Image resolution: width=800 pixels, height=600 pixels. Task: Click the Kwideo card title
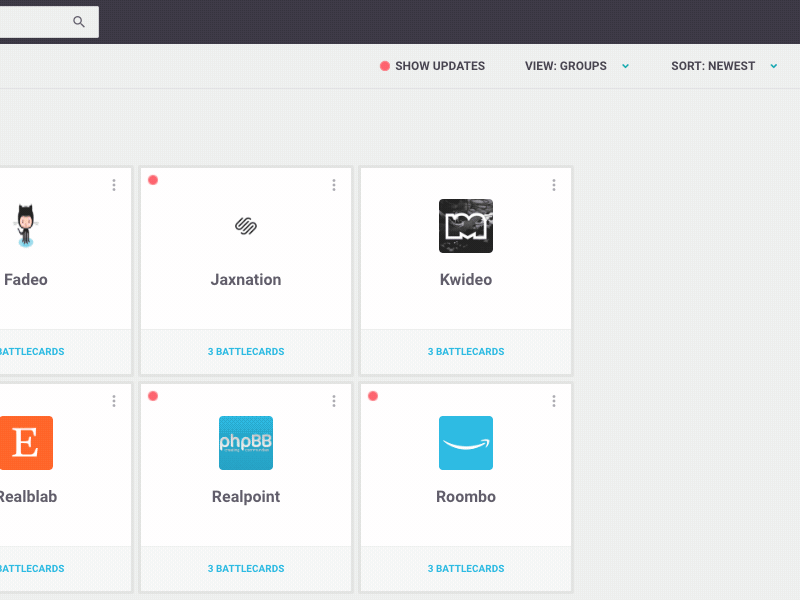(x=466, y=280)
